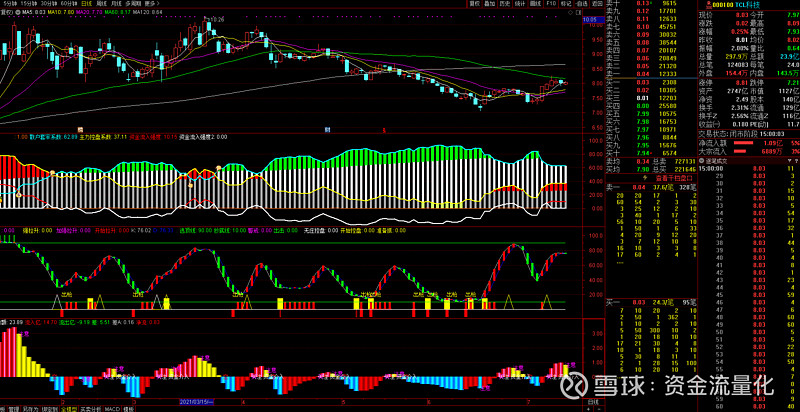Screen dimensions: 800x412
Task: Click the 日线 label at bottom right of chart
Action: (594, 402)
